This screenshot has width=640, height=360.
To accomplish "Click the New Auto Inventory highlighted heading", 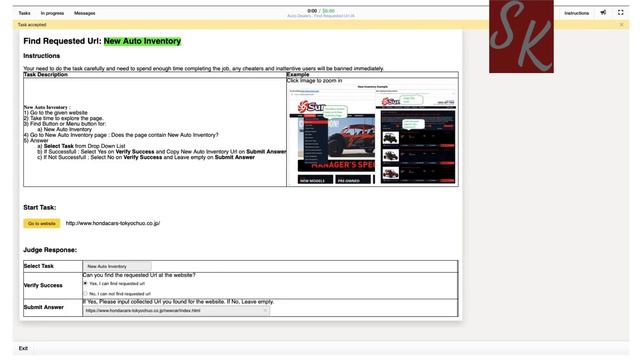I will 142,41.
